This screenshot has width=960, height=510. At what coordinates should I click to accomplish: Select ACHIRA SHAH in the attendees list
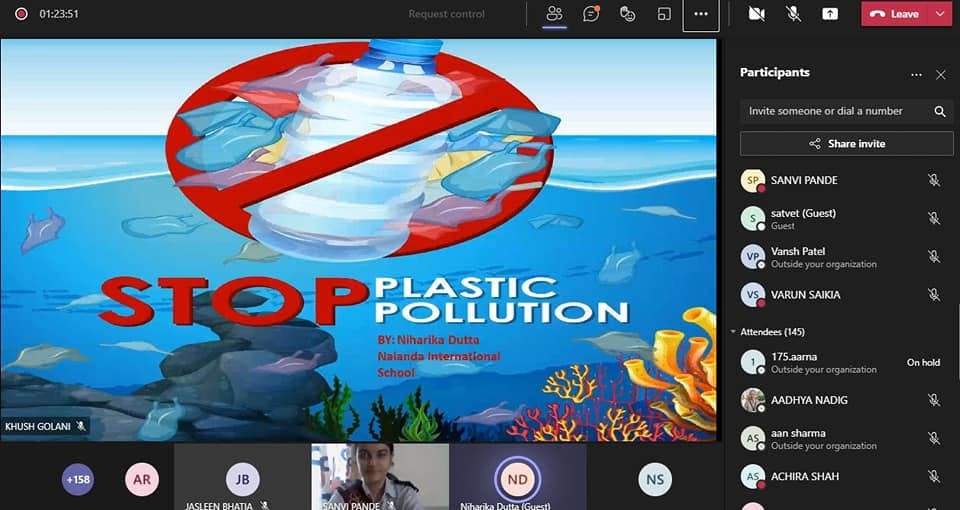(846, 476)
